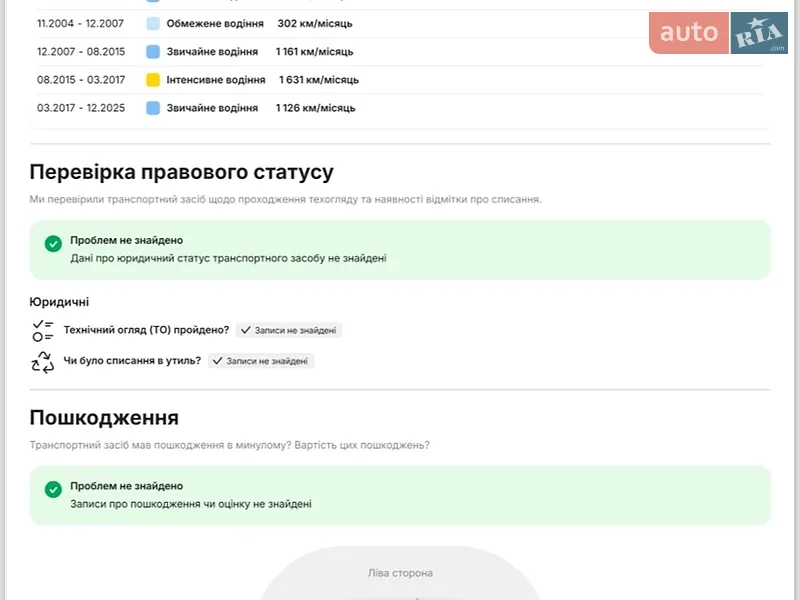Click the date range 08.2015 - 03.2017
The height and width of the screenshot is (600, 800).
pyautogui.click(x=81, y=80)
